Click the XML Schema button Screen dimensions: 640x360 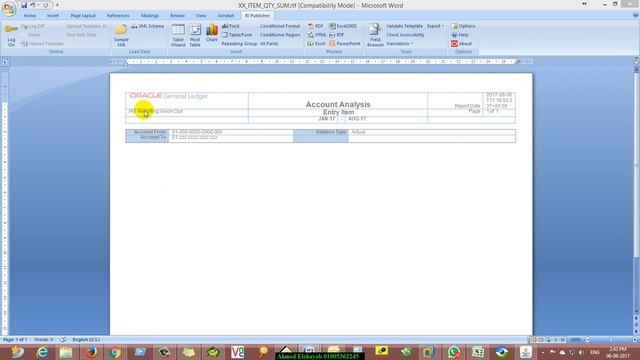148,26
